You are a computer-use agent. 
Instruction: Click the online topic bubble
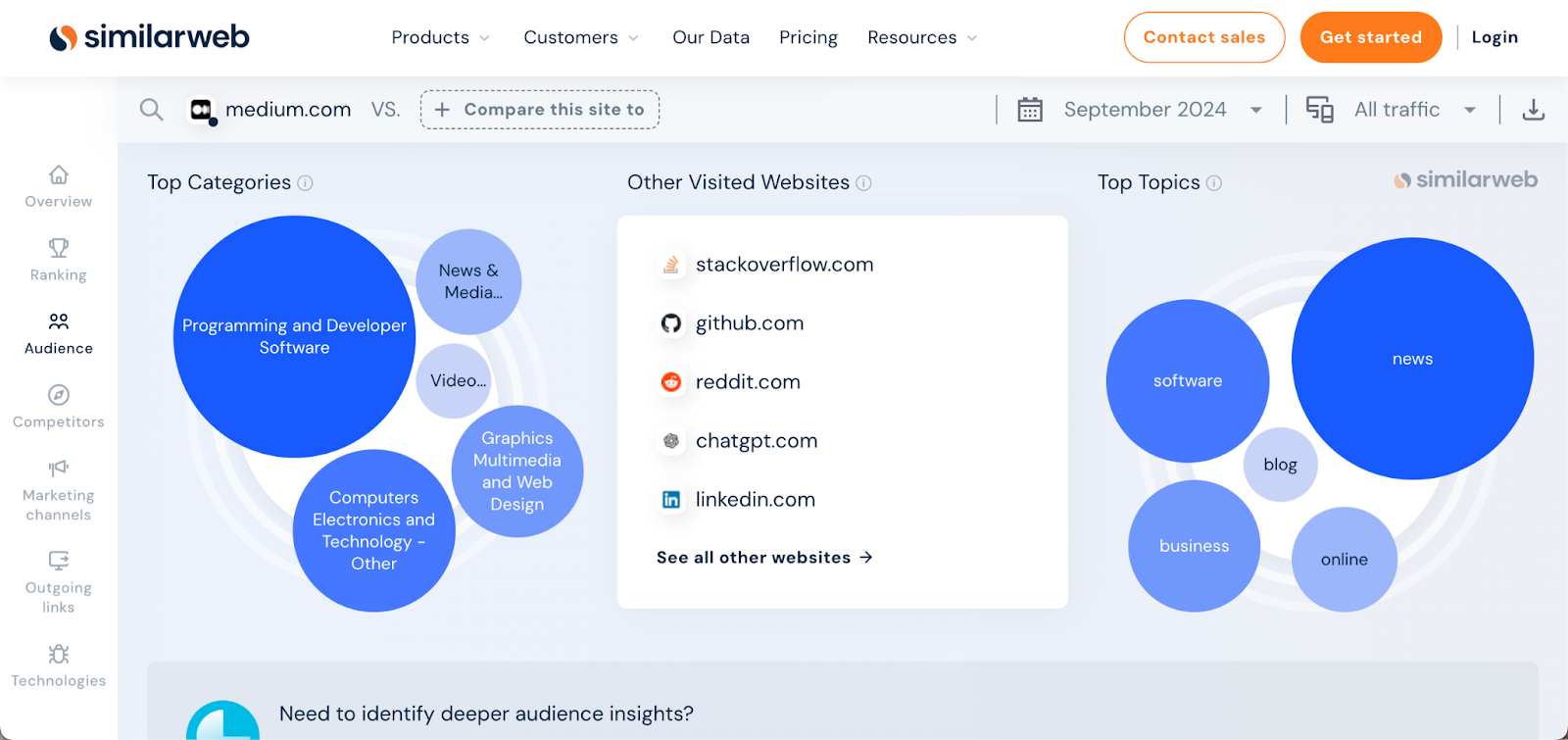tap(1345, 560)
